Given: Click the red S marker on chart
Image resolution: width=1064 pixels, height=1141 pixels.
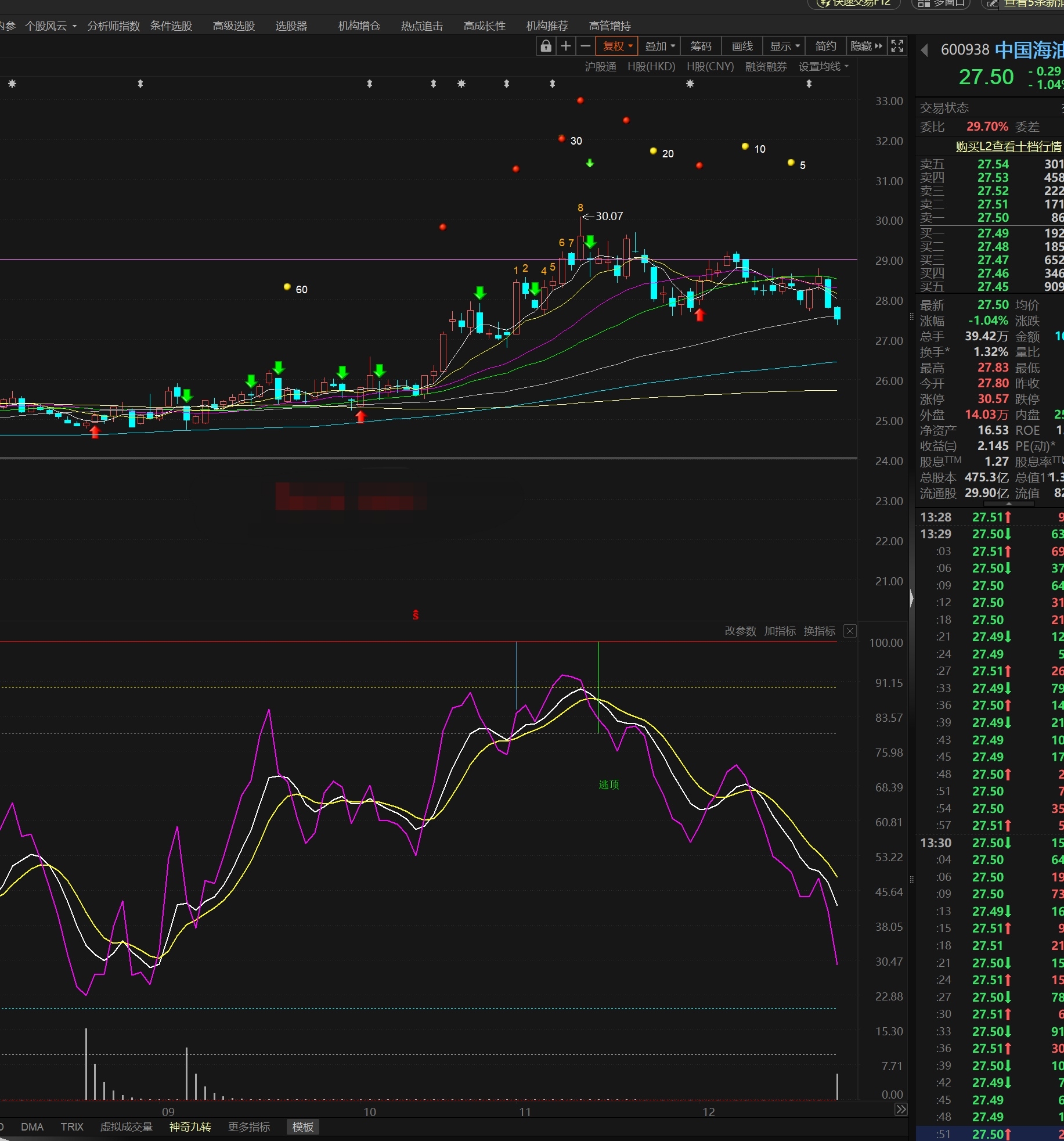Looking at the screenshot, I should 416,615.
